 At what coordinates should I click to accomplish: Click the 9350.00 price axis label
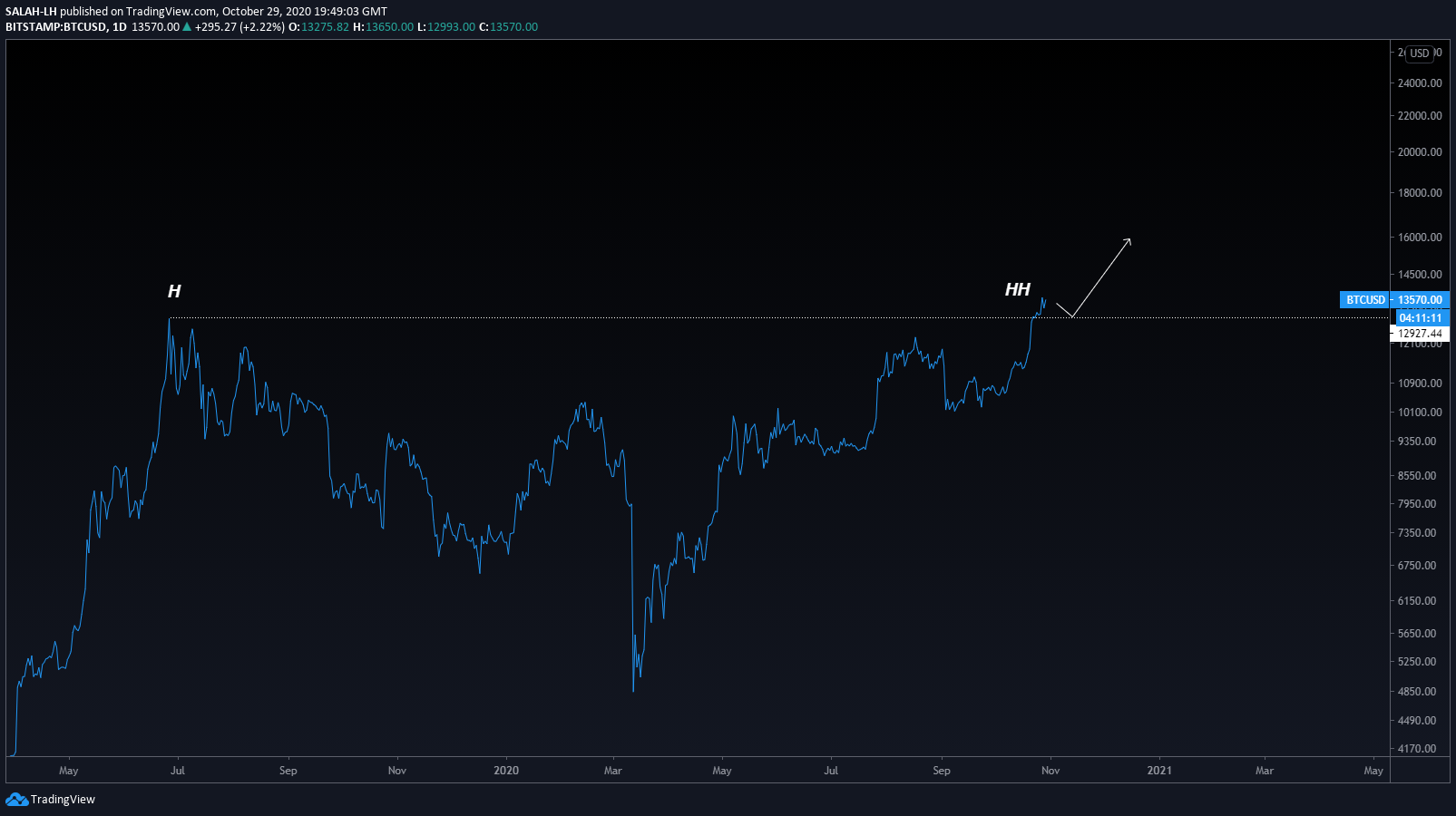(x=1417, y=442)
